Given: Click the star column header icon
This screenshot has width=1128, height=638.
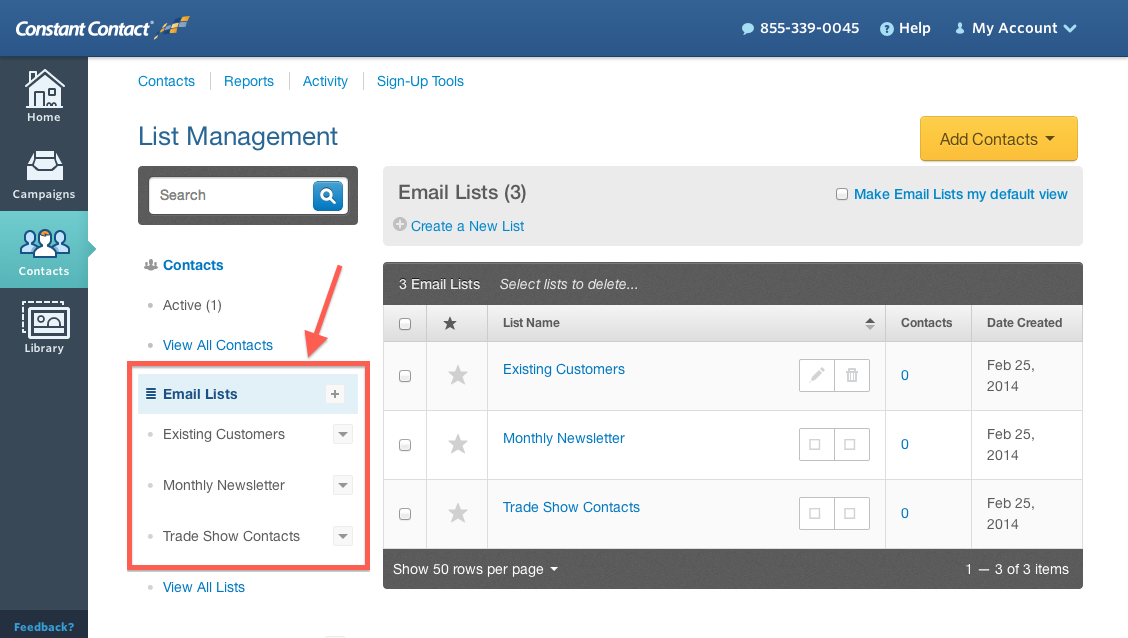Looking at the screenshot, I should 450,323.
